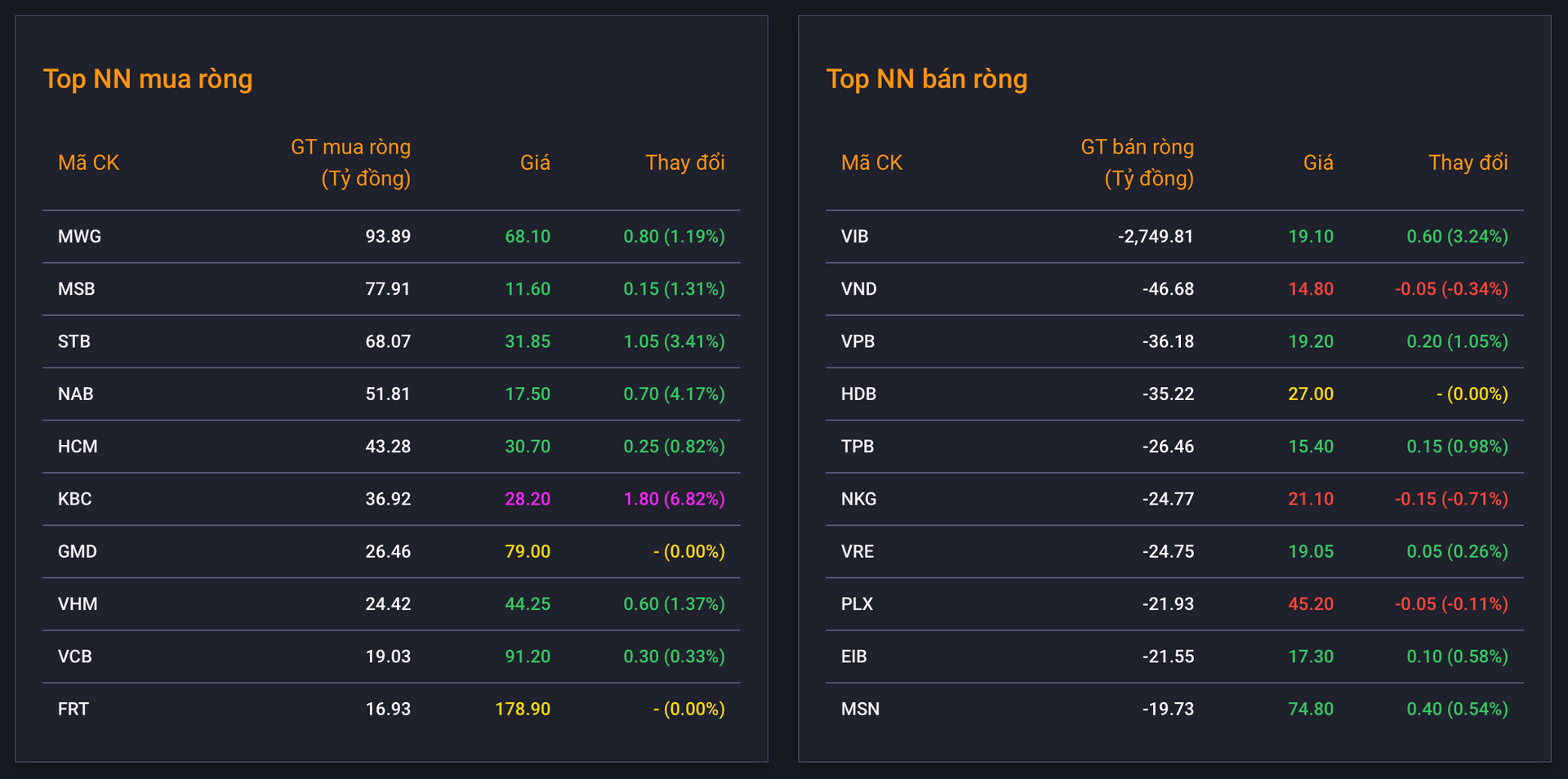Click the EIB ticker

pyautogui.click(x=853, y=657)
